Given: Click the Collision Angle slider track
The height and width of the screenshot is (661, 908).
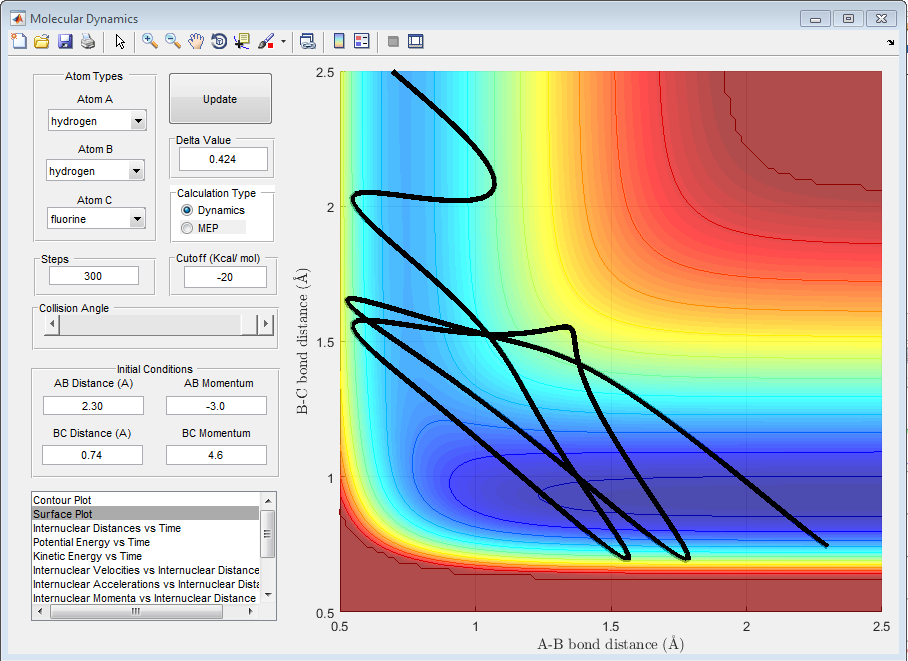Looking at the screenshot, I should coord(150,324).
